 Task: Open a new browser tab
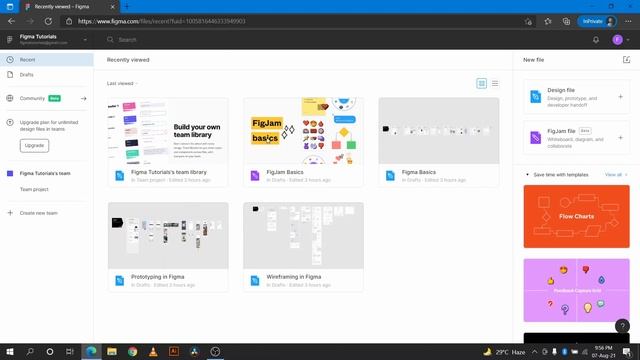tap(127, 7)
